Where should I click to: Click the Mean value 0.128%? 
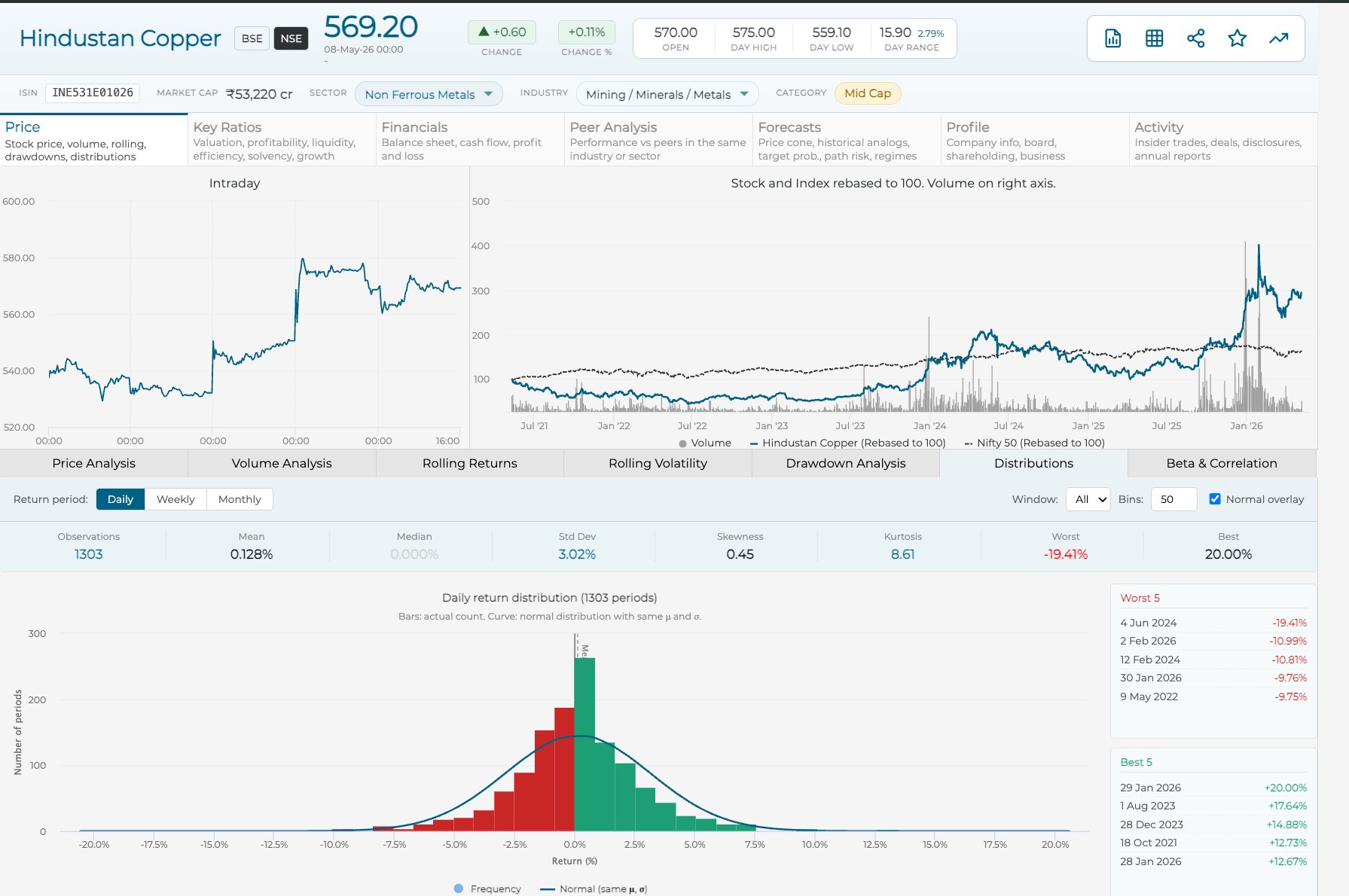point(252,554)
